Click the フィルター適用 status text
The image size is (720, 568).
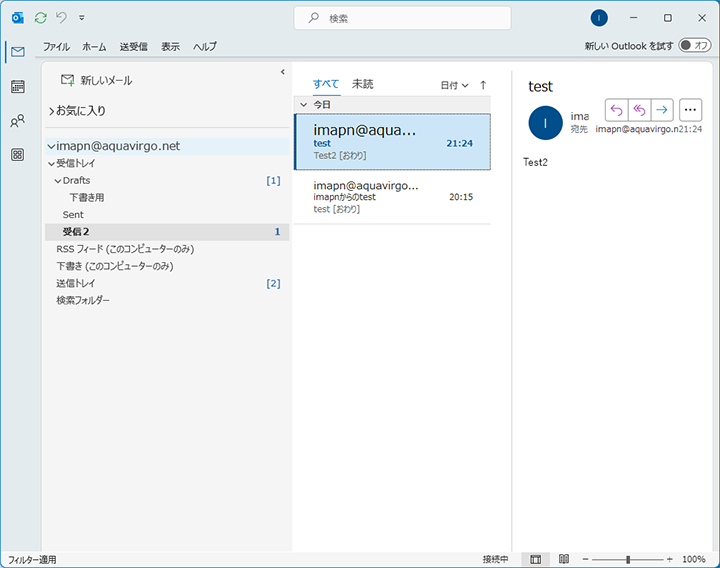click(32, 560)
